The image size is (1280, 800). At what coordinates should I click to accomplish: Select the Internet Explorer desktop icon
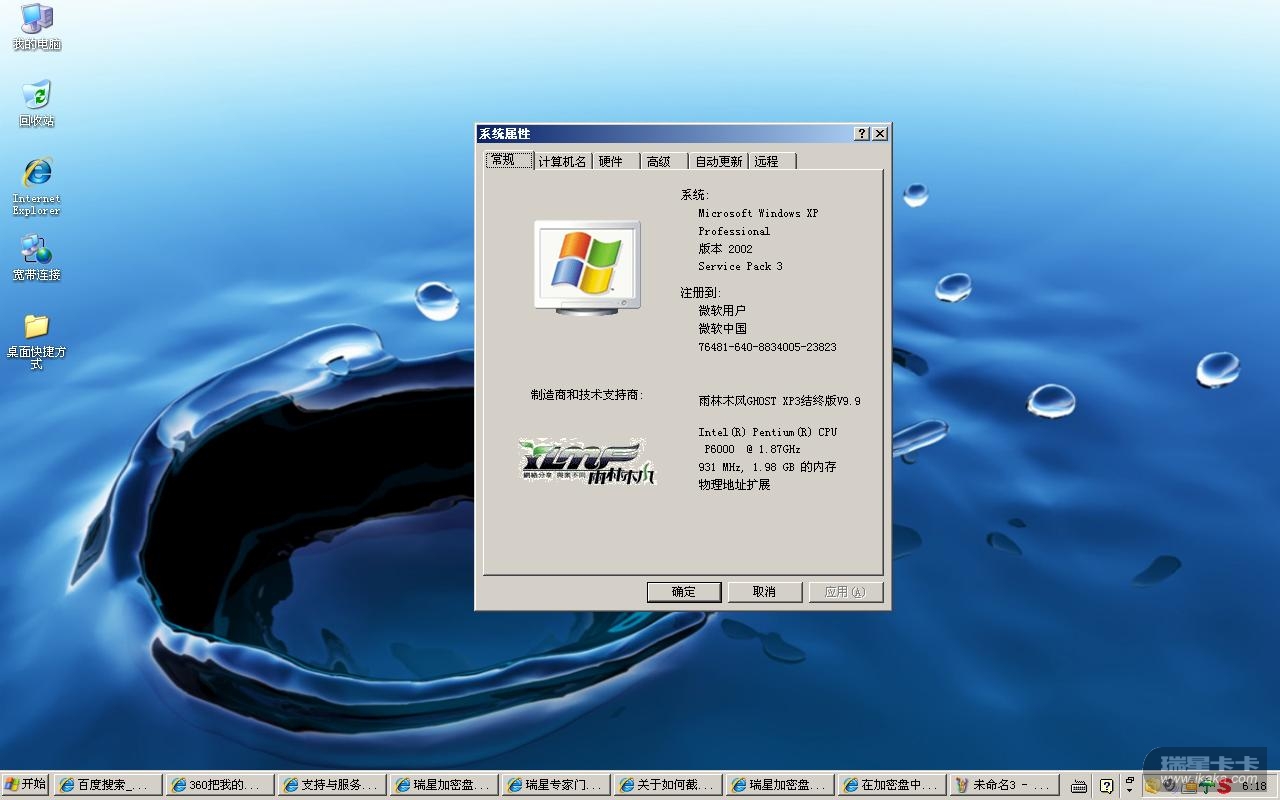(37, 186)
